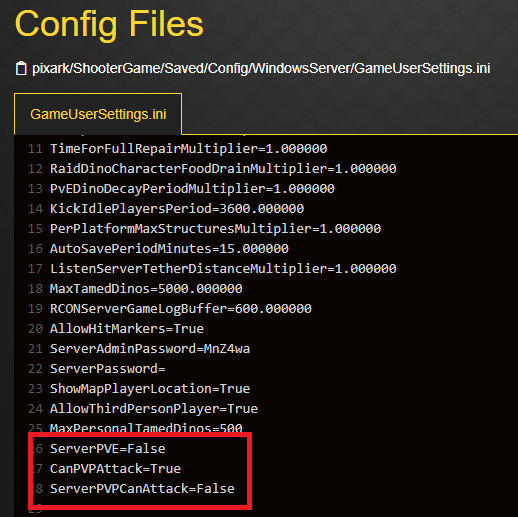Click the ServerPVPCanAttack=False line
The width and height of the screenshot is (518, 517).
pos(142,489)
